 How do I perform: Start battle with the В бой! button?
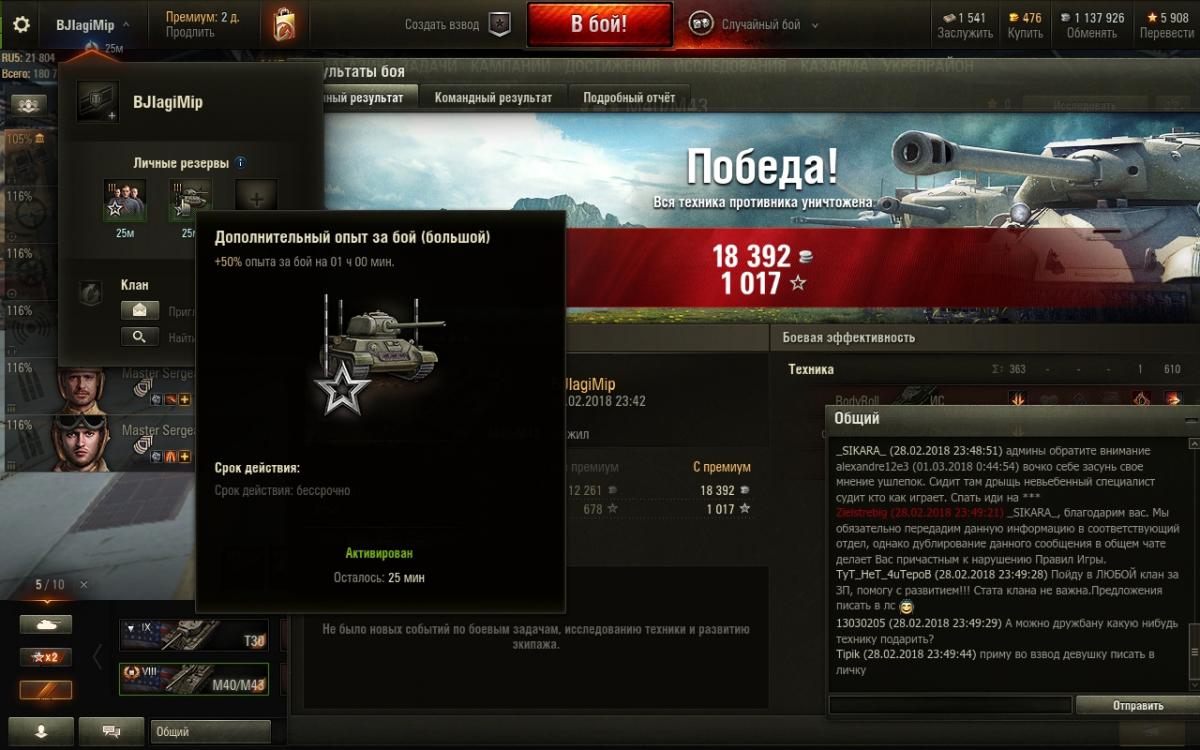pos(599,25)
